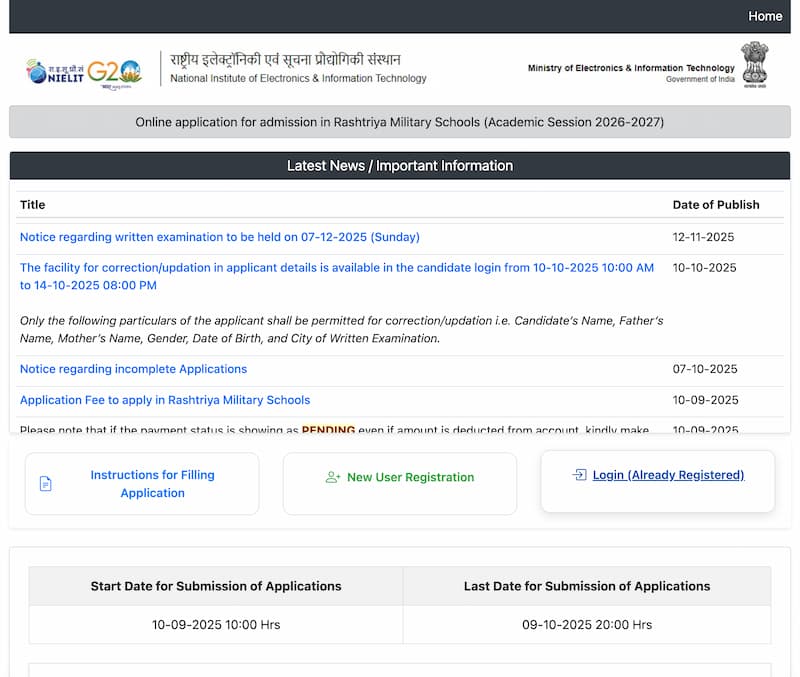Click the Date of Publish column header
Screen dimensions: 800x677
(x=715, y=205)
